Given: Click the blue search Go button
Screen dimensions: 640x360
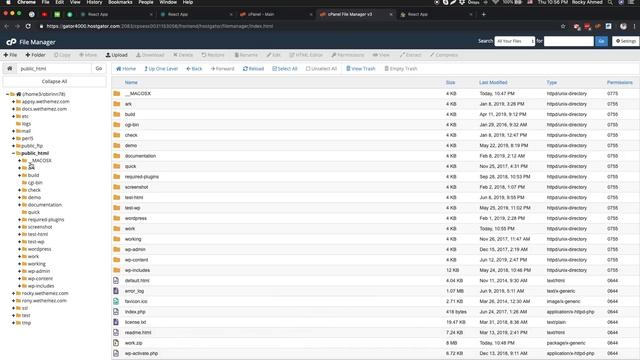Looking at the screenshot, I should point(601,41).
